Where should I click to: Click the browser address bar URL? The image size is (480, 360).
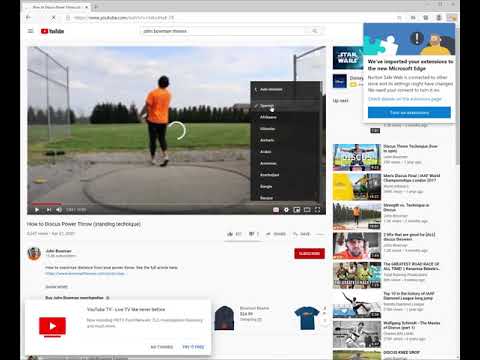124,17
